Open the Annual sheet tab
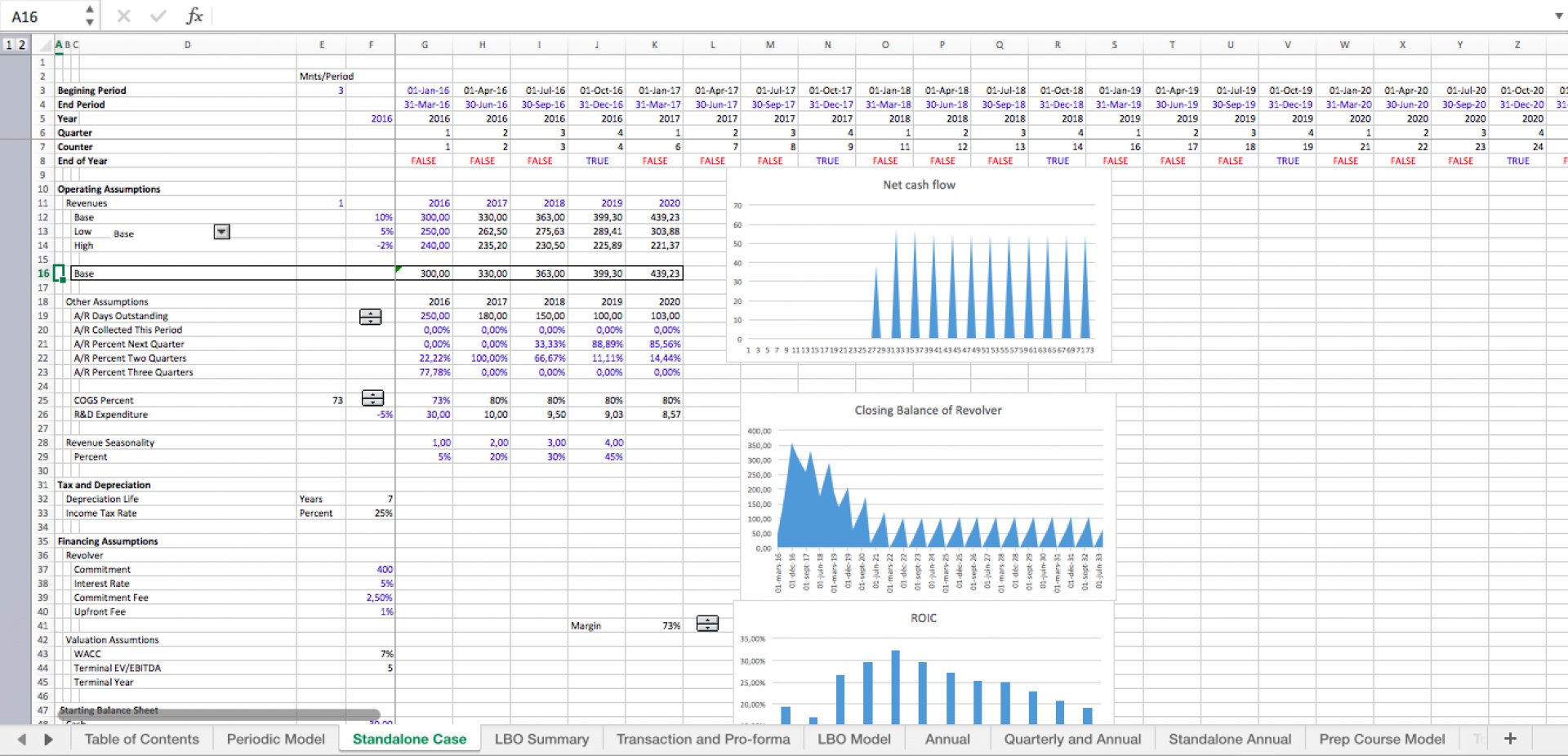The height and width of the screenshot is (756, 1568). (x=947, y=739)
